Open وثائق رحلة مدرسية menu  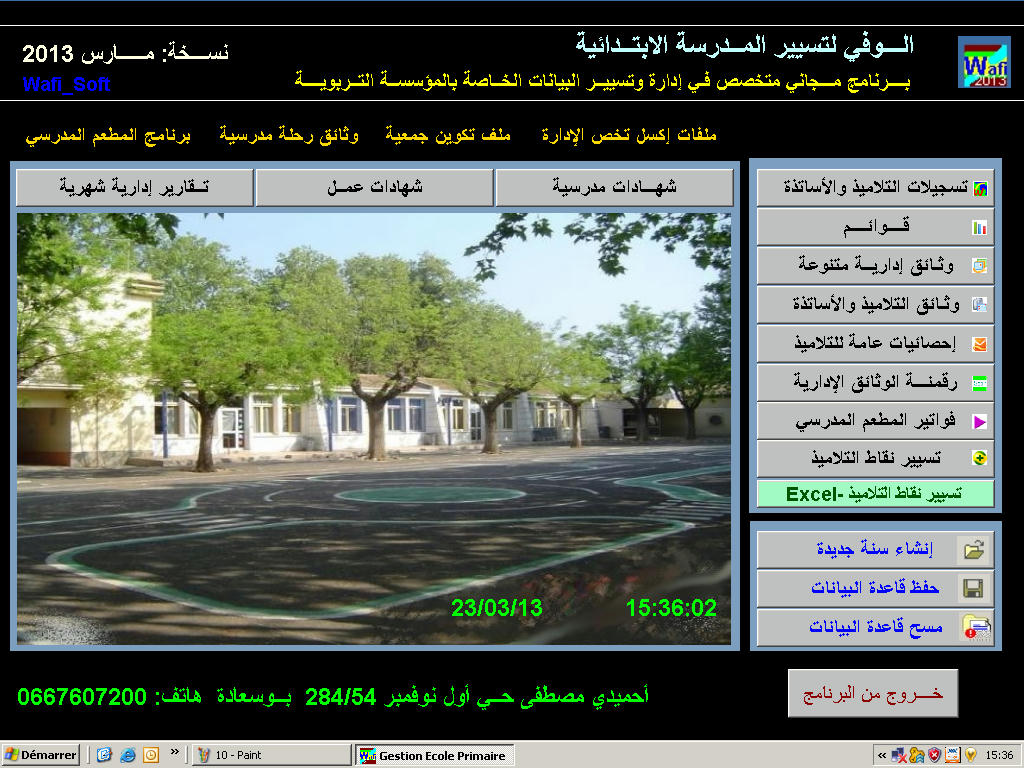tap(289, 135)
